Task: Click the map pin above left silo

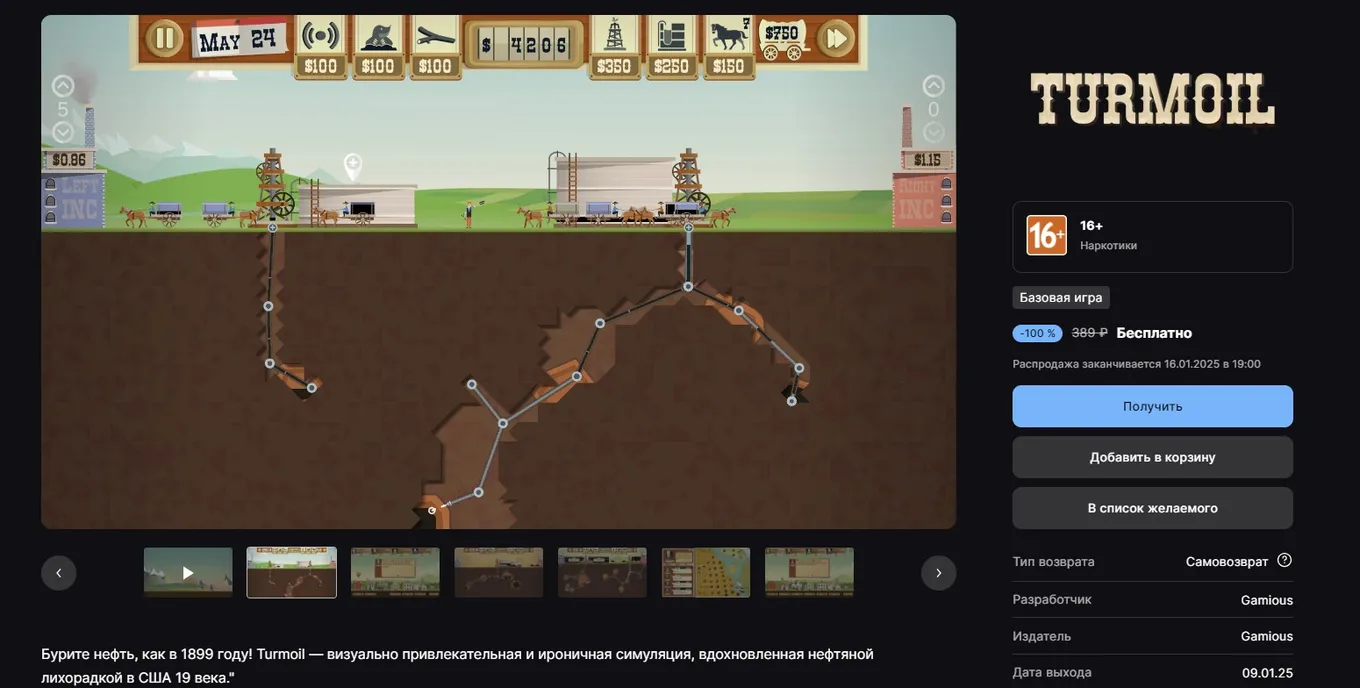Action: [352, 165]
